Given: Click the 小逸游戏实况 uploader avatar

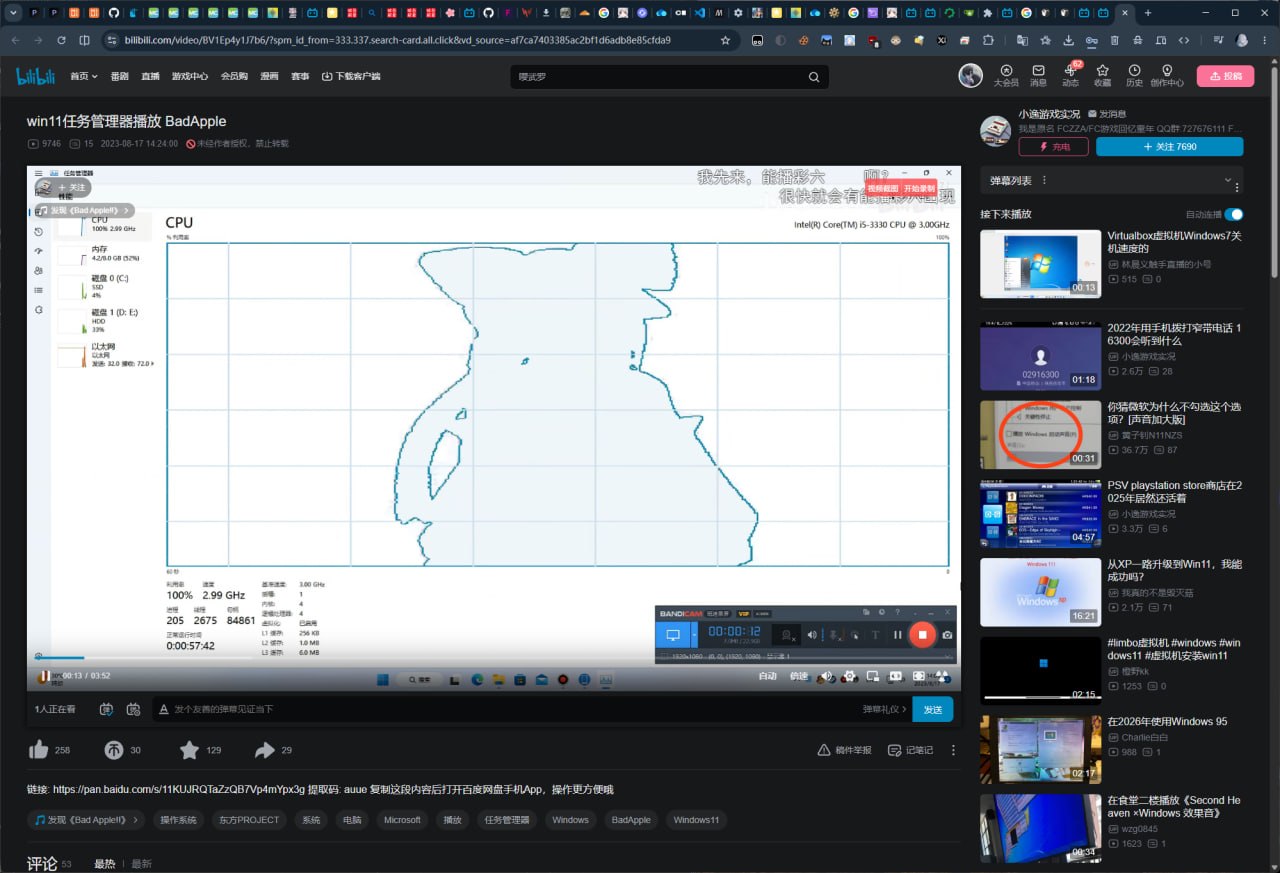Looking at the screenshot, I should coord(995,131).
